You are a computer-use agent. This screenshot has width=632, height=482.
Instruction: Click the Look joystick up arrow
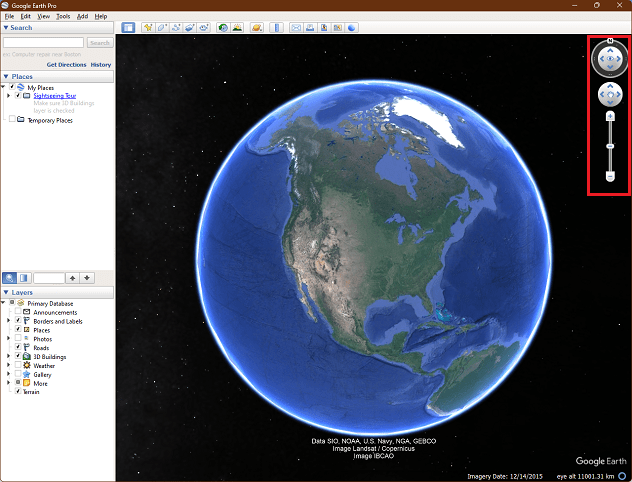[610, 50]
